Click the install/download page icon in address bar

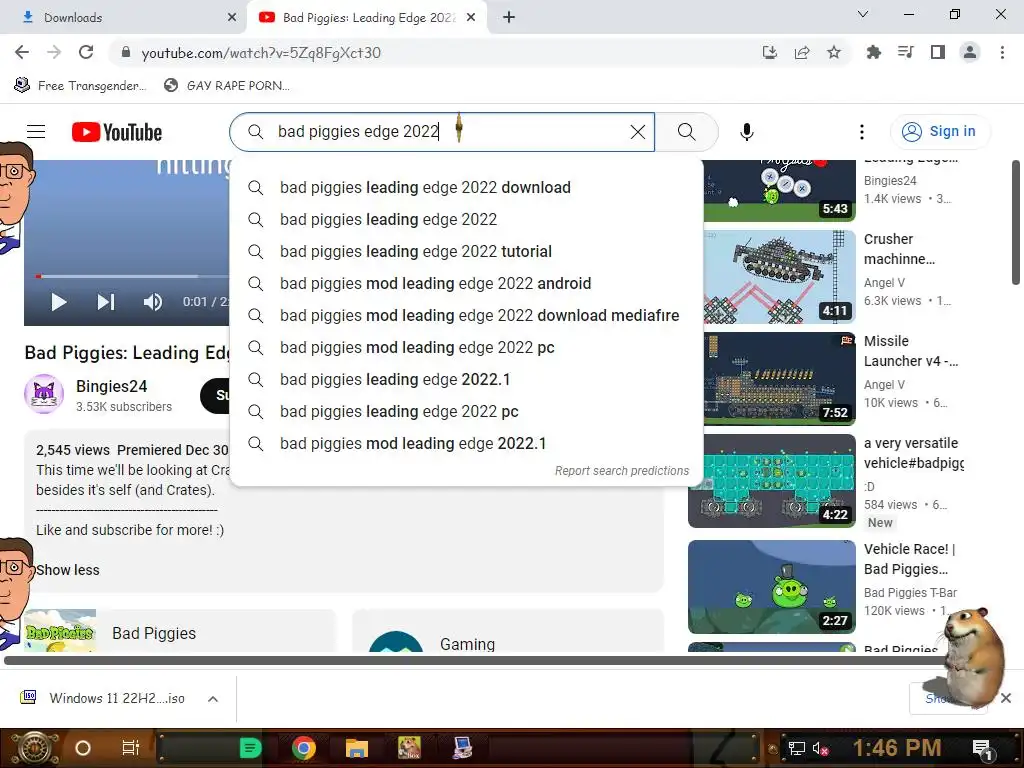coord(770,52)
